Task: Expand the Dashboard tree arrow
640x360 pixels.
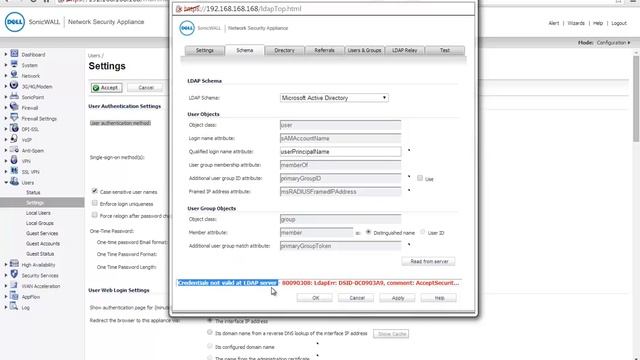Action: pyautogui.click(x=6, y=54)
